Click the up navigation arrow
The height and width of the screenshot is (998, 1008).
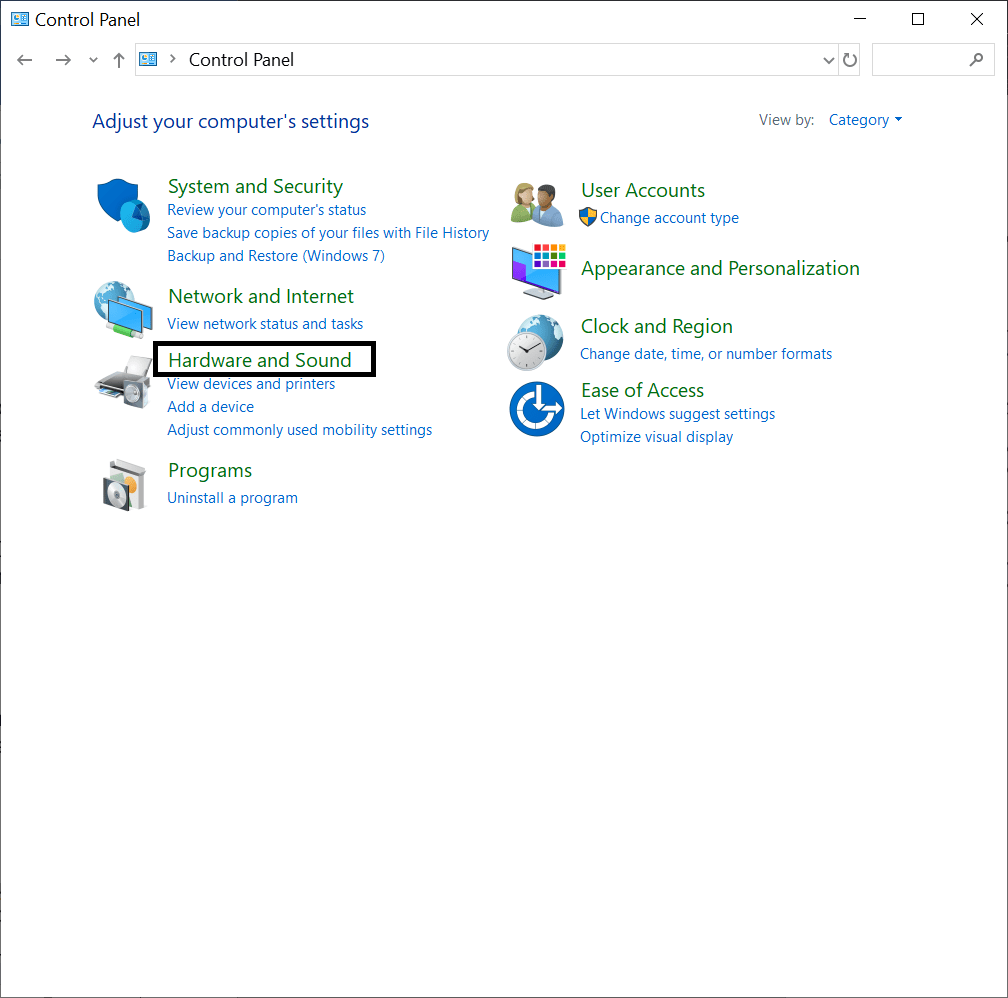118,59
